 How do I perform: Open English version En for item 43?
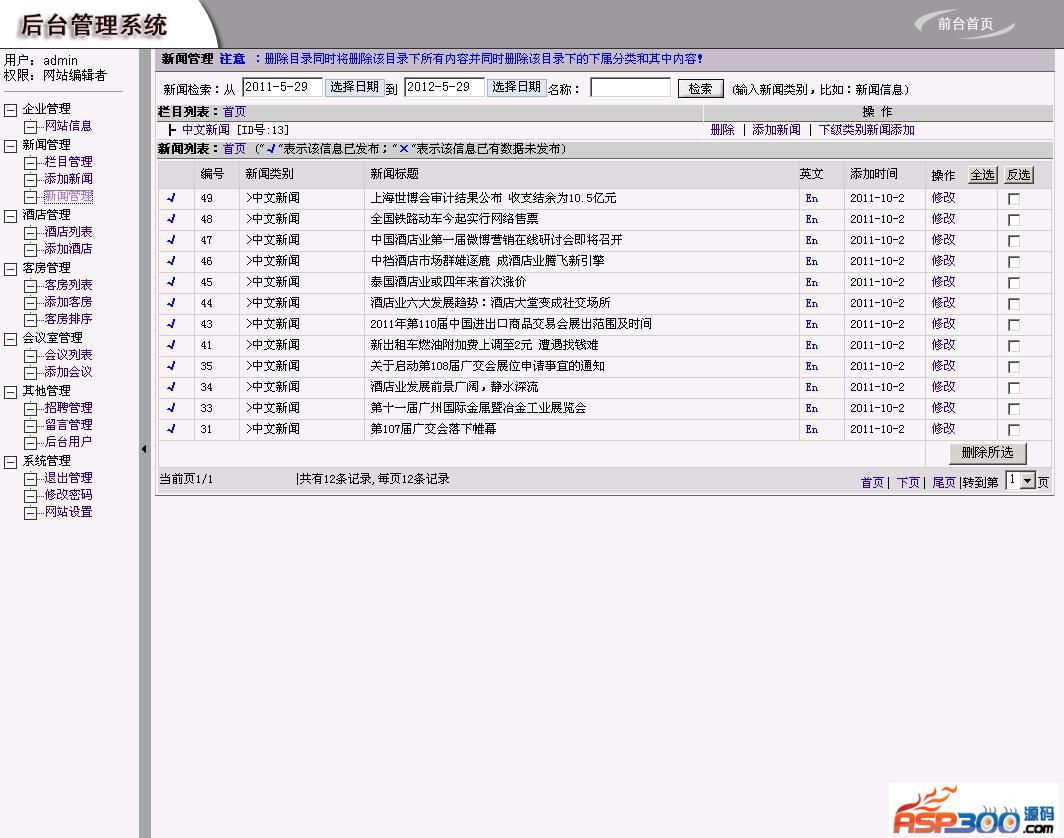point(812,324)
